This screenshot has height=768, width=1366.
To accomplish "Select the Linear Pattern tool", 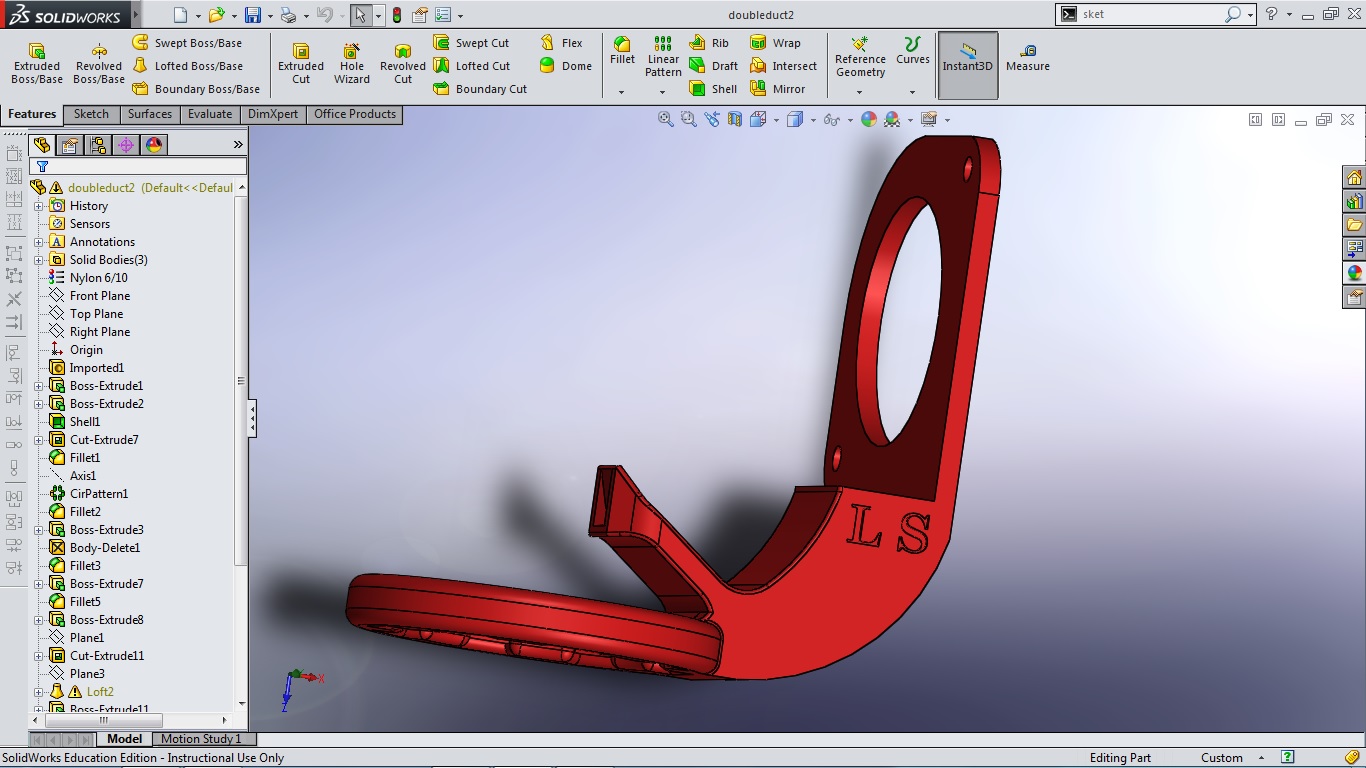I will coord(663,57).
